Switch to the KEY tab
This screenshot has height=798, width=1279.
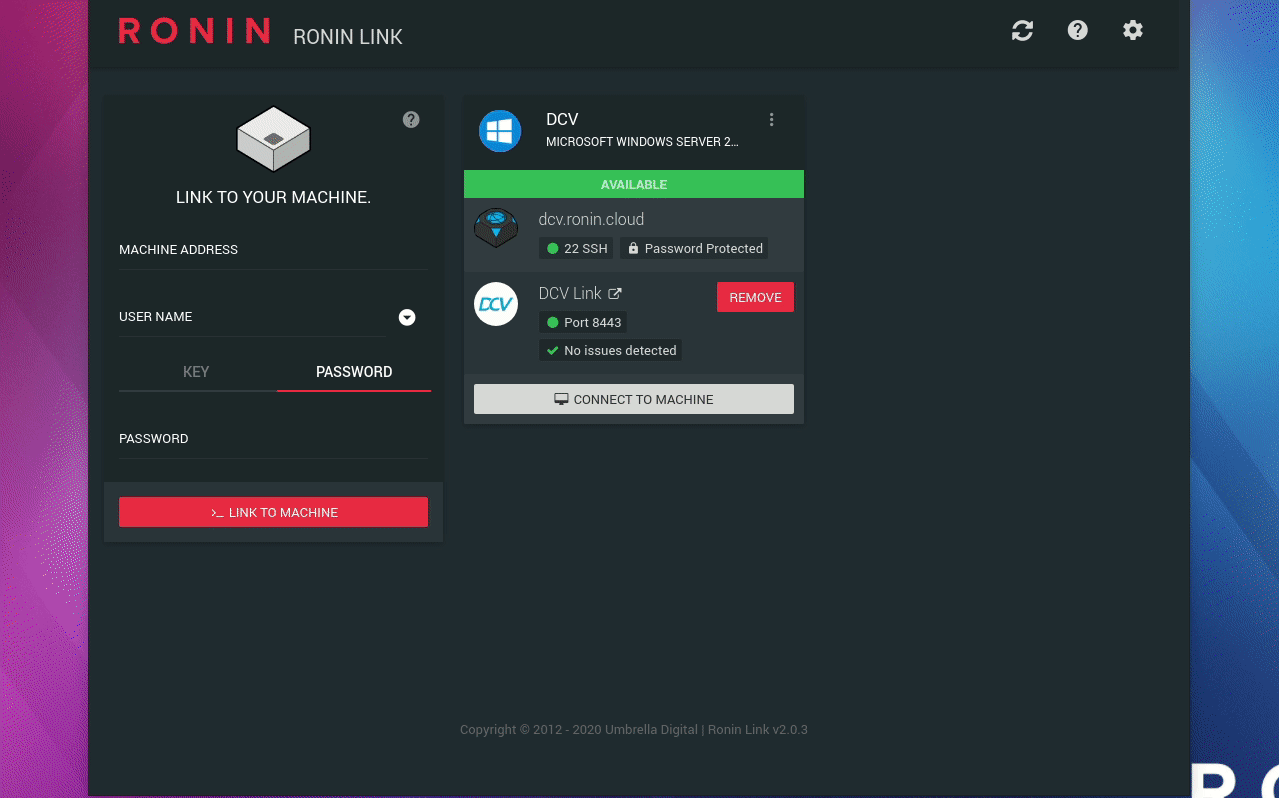click(196, 372)
